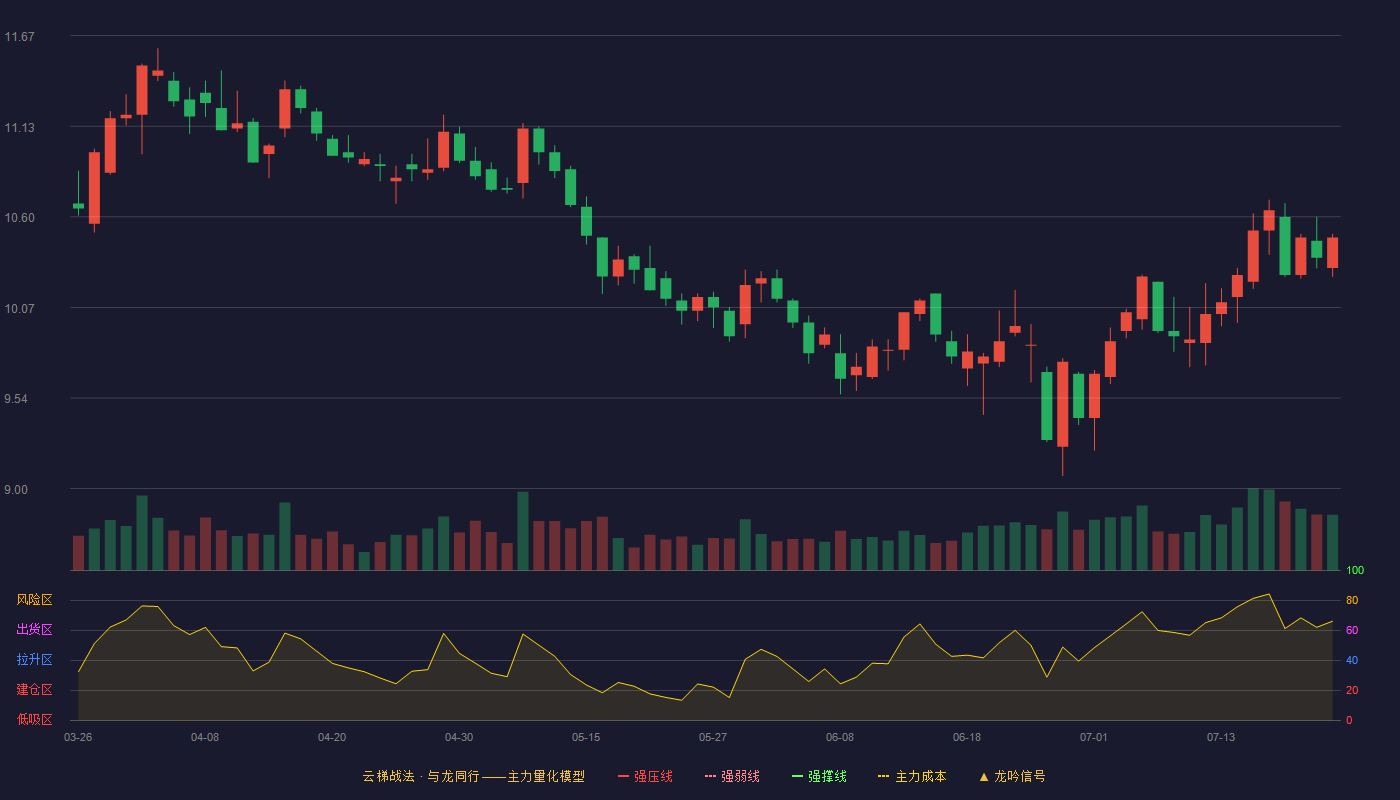The height and width of the screenshot is (800, 1400).
Task: Click the 05-15 date axis label
Action: click(x=586, y=737)
